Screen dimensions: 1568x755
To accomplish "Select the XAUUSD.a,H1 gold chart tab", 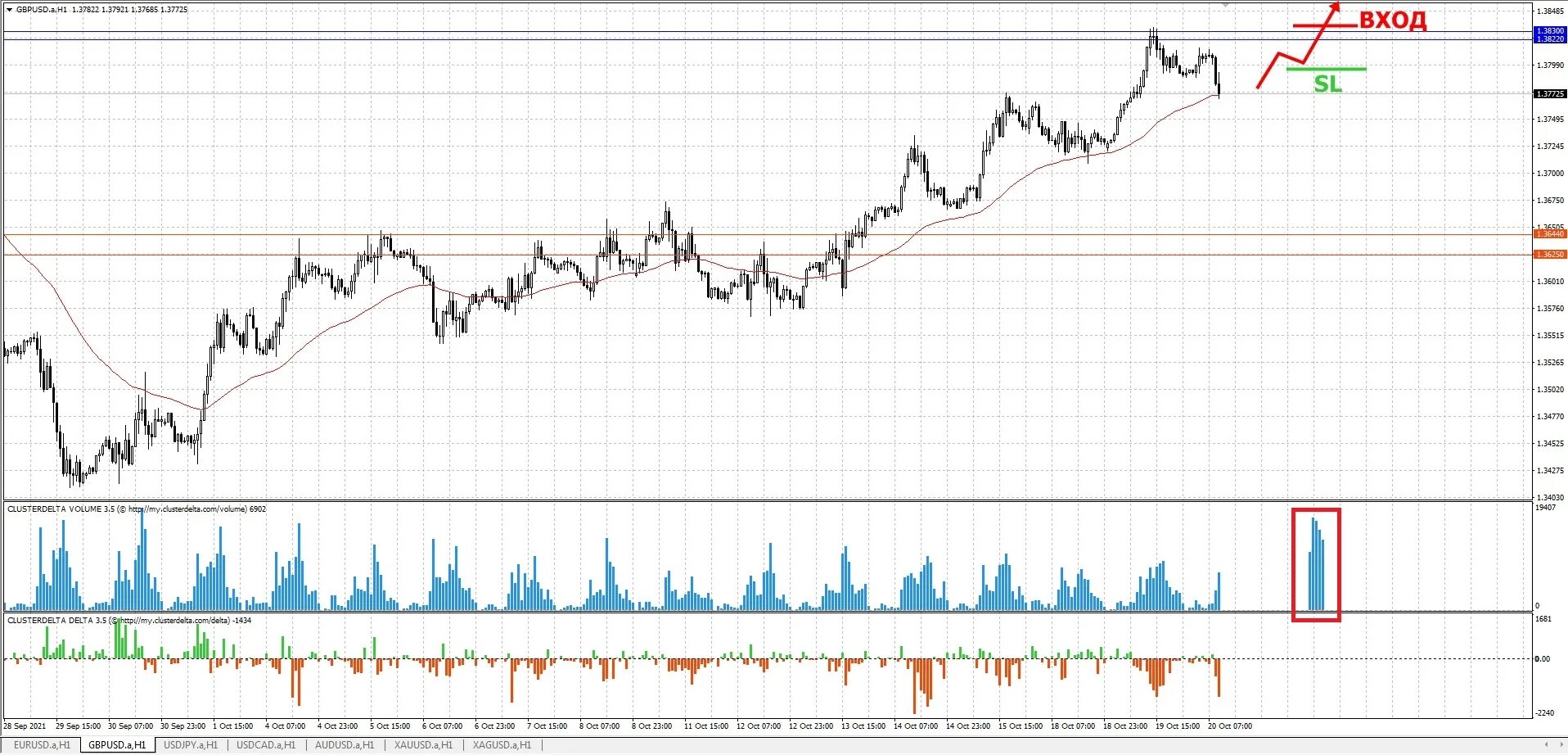I will click(423, 745).
